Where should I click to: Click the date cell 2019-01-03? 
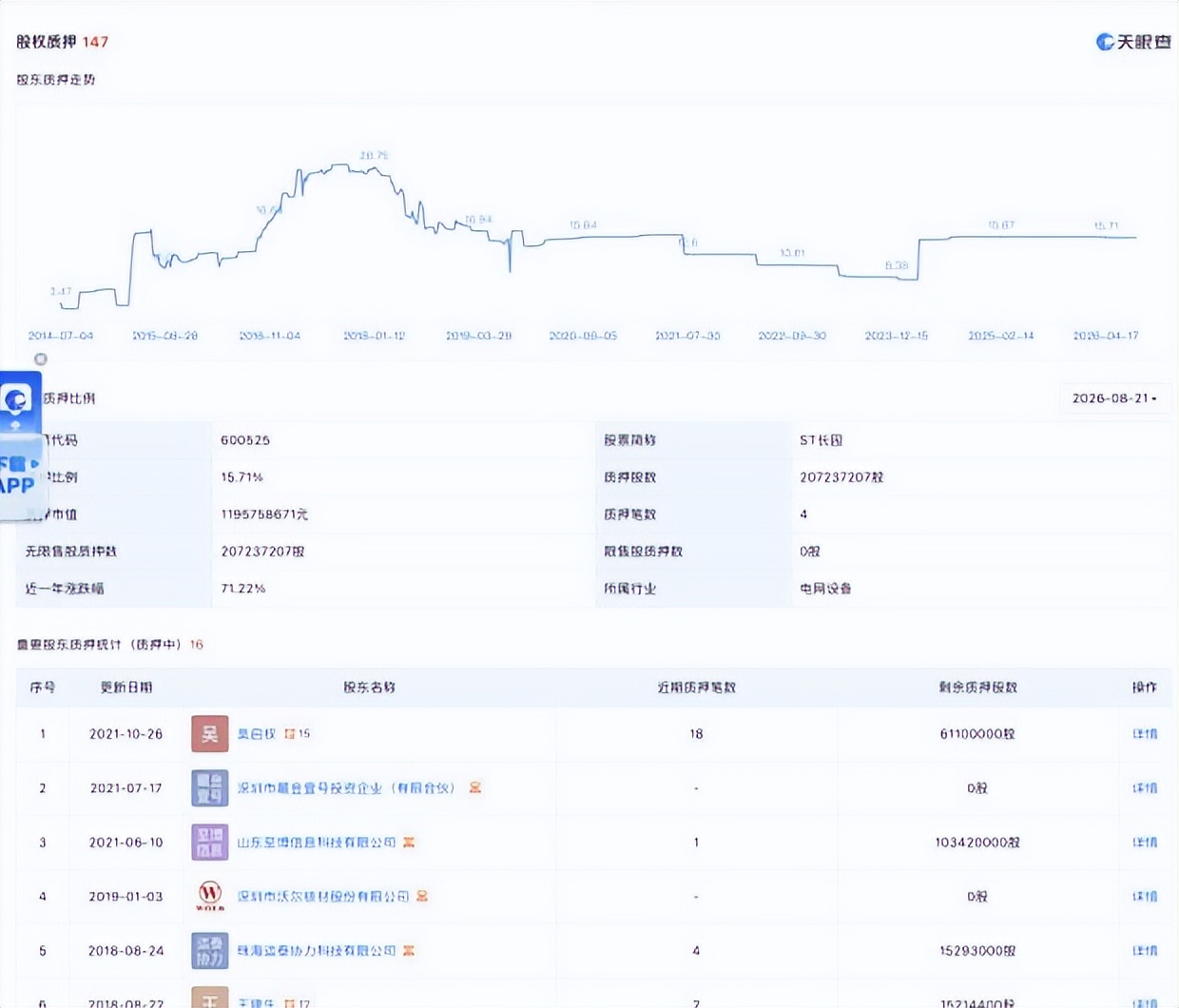[x=126, y=897]
